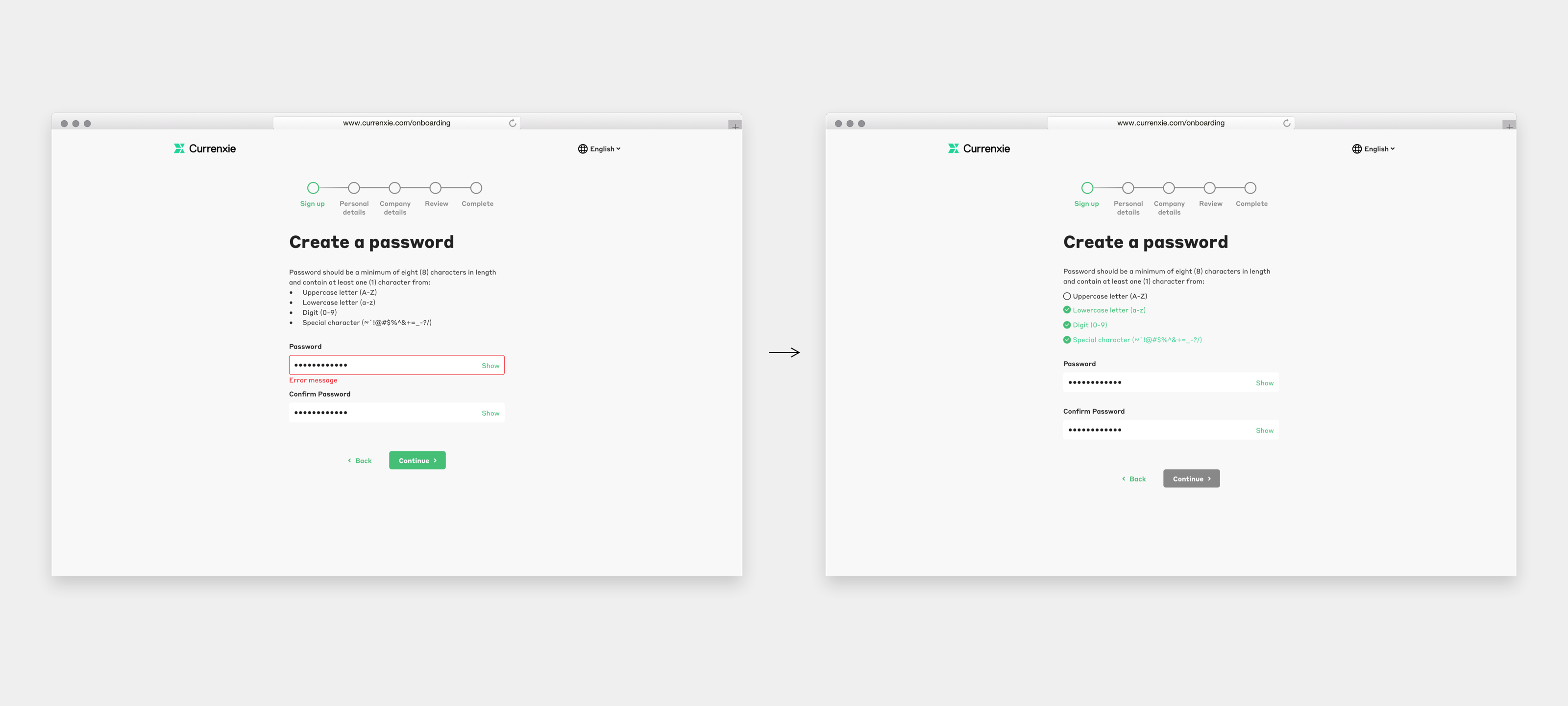This screenshot has width=1568, height=706.
Task: Click the Sign up step icon
Action: (313, 187)
